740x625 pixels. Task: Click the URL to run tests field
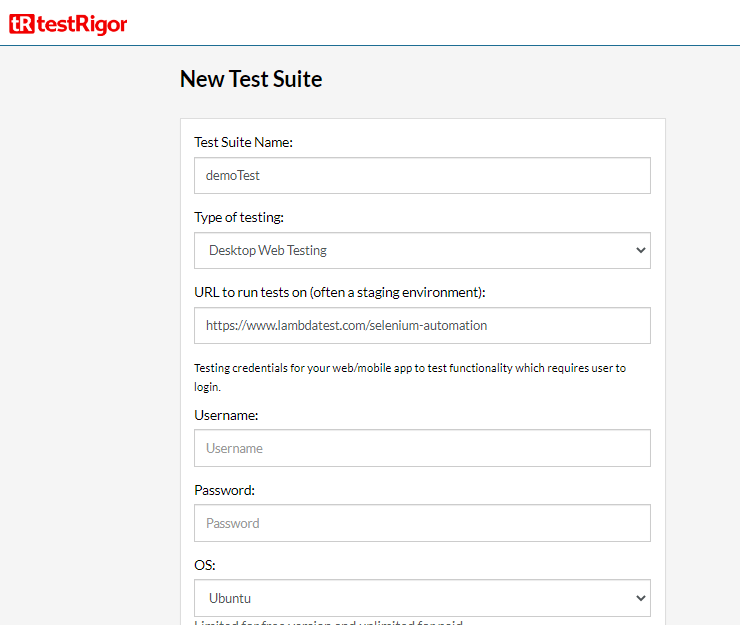(x=422, y=325)
